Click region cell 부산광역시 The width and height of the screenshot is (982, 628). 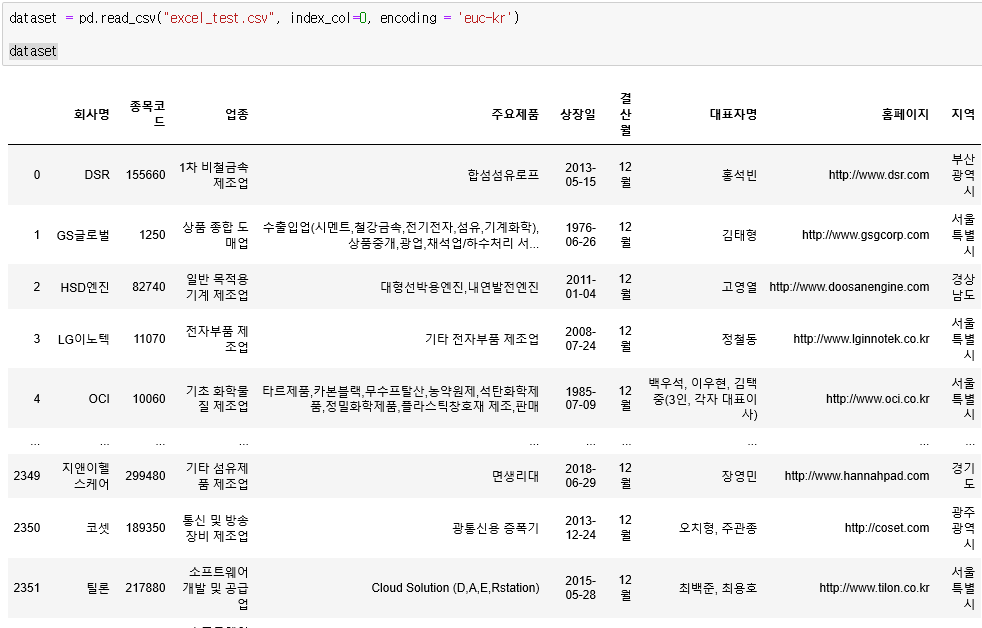click(x=963, y=175)
